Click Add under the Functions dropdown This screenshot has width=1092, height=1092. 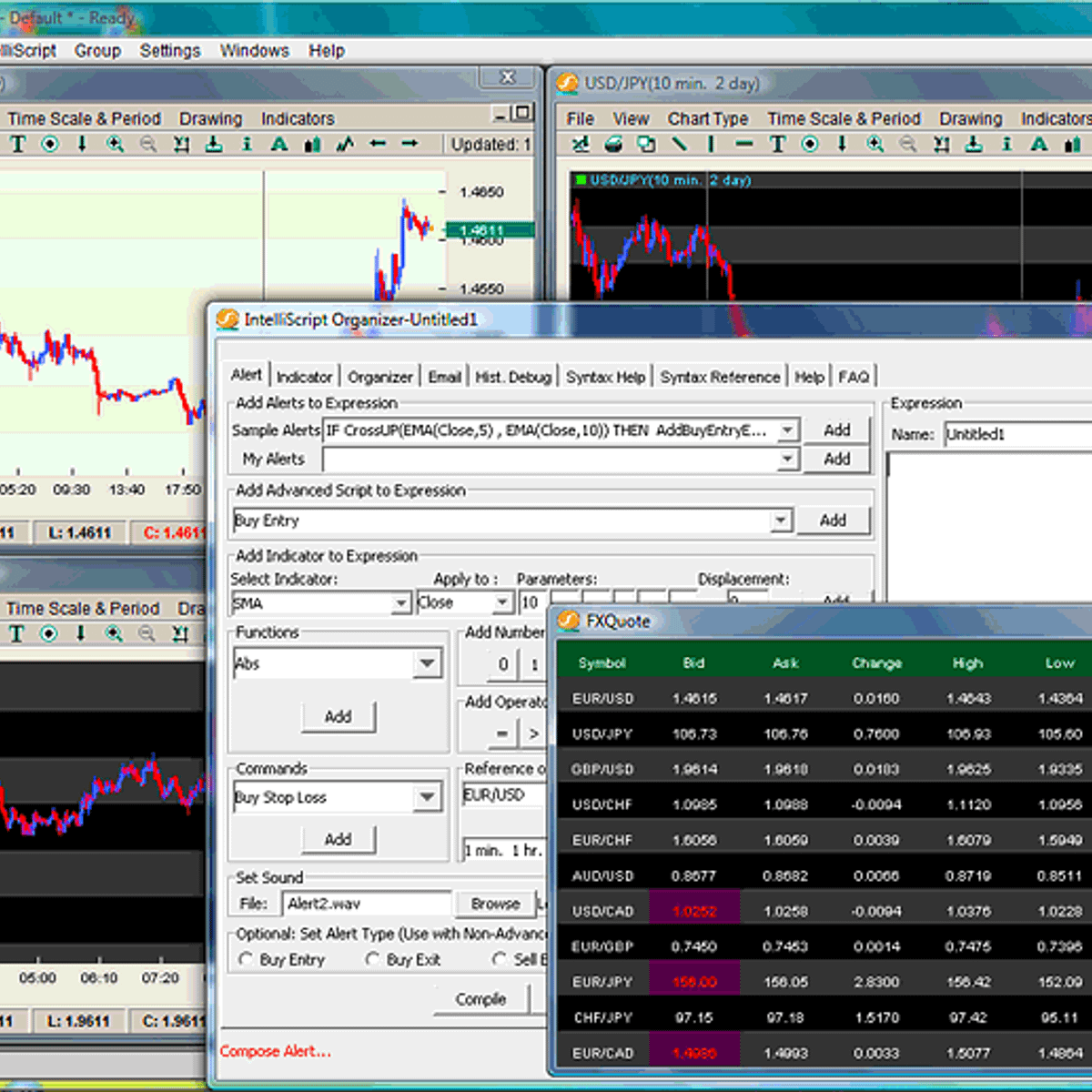point(338,717)
